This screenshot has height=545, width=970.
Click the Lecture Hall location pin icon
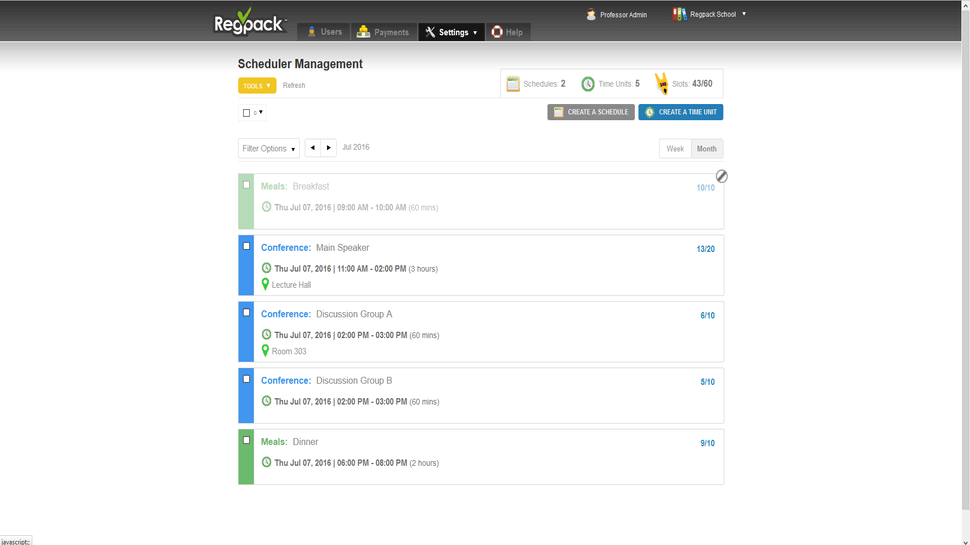pyautogui.click(x=265, y=284)
